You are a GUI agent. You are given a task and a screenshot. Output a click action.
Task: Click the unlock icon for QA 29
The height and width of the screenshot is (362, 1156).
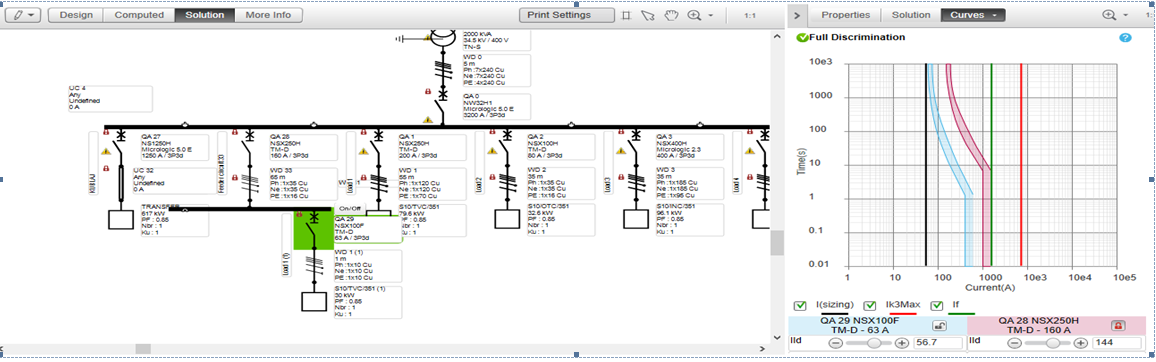[x=939, y=325]
